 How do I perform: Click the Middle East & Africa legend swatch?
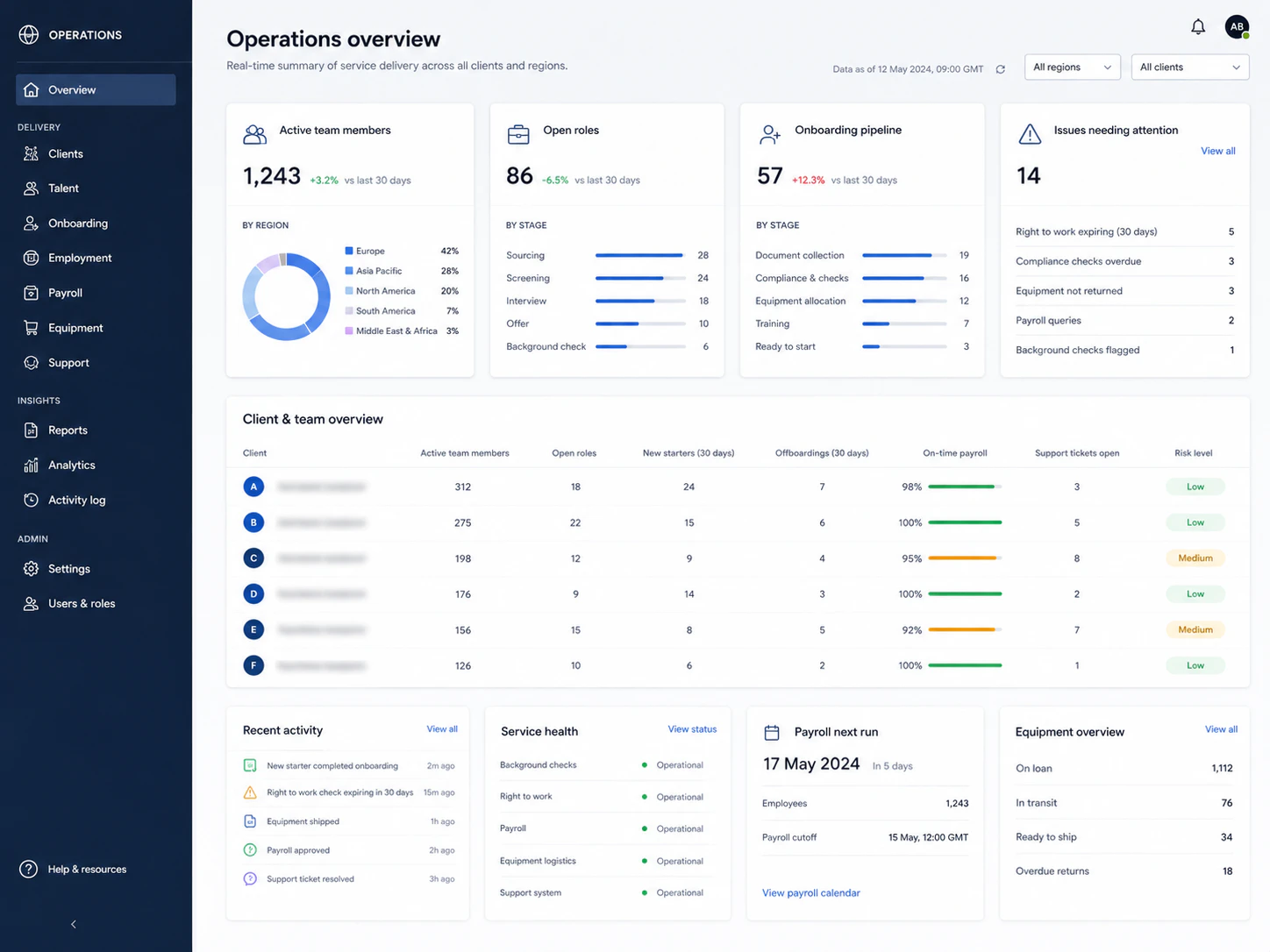tap(349, 330)
